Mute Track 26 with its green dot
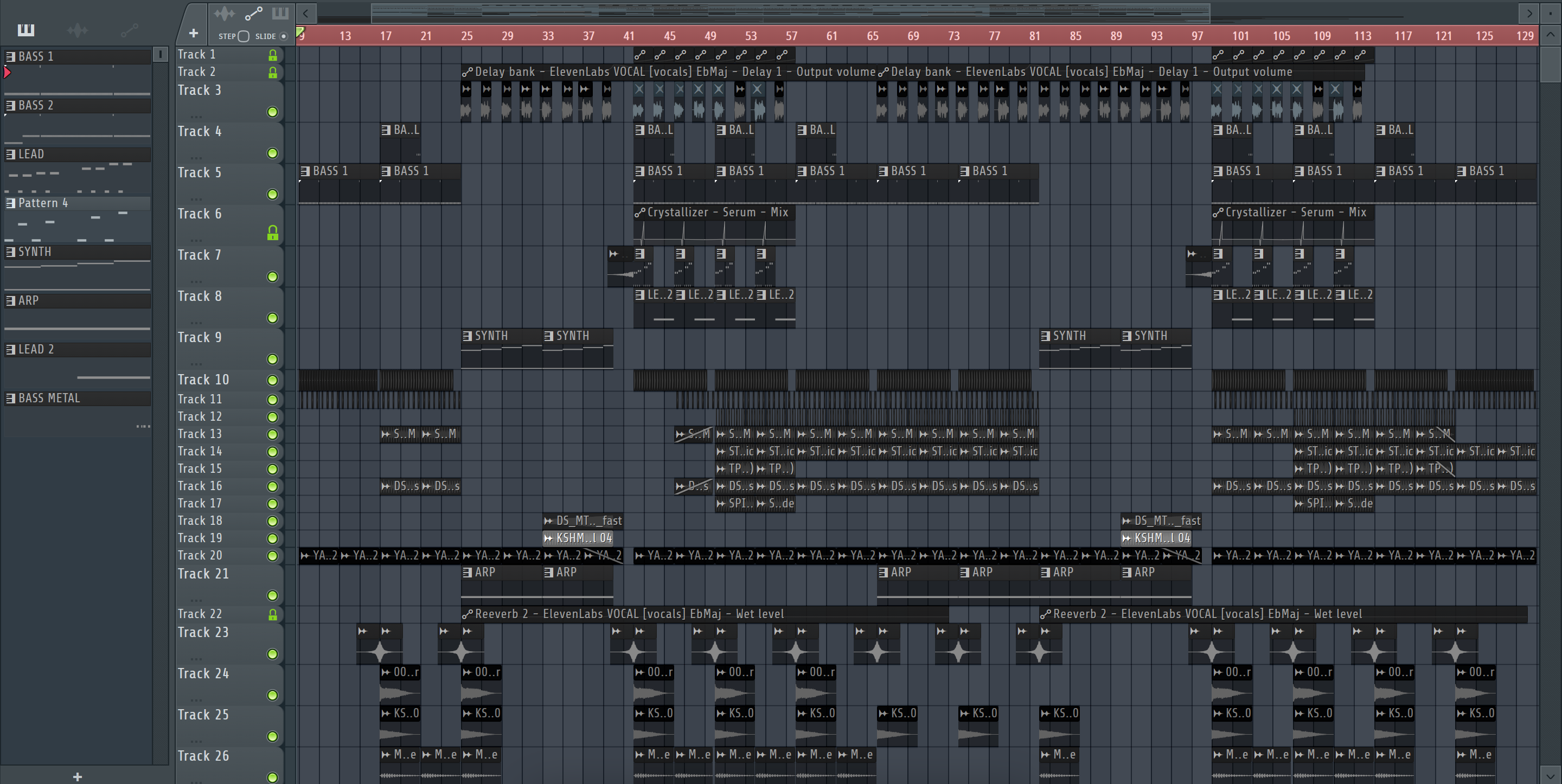This screenshot has width=1562, height=784. pyautogui.click(x=273, y=777)
